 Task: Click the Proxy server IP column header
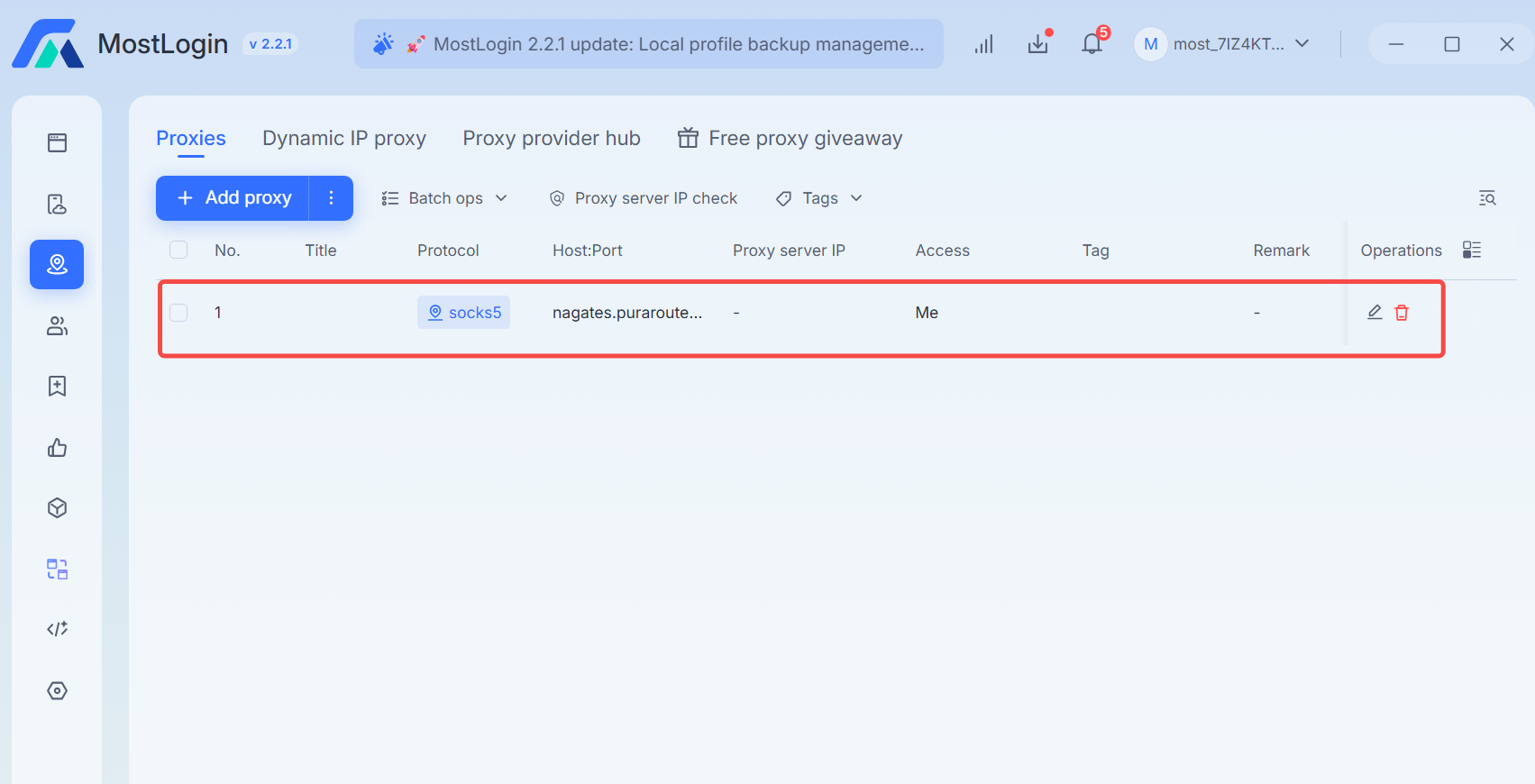point(789,251)
